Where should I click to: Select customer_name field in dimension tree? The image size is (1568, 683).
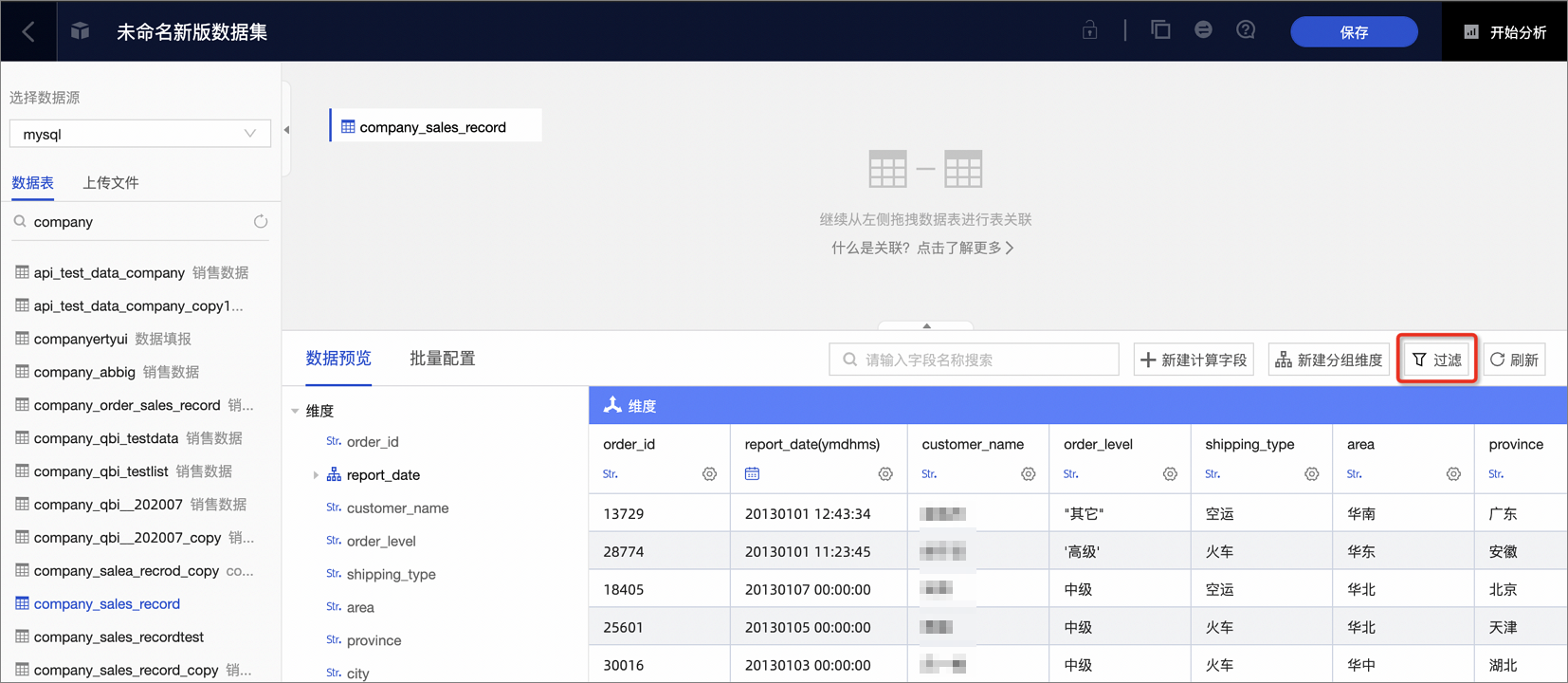coord(397,508)
